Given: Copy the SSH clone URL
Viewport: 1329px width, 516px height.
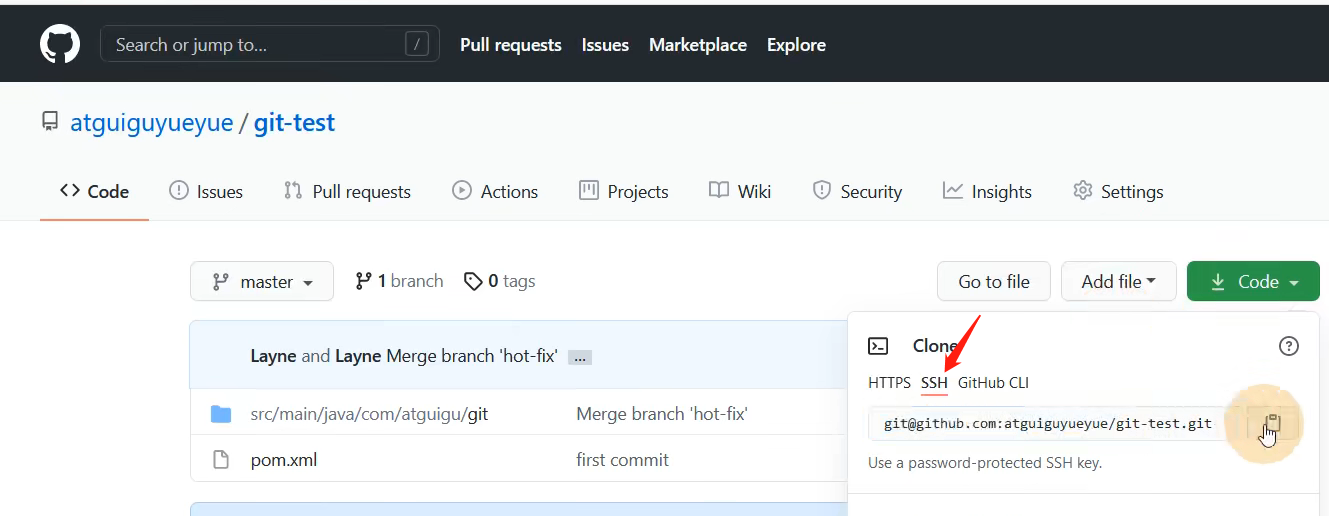Looking at the screenshot, I should click(x=1272, y=424).
